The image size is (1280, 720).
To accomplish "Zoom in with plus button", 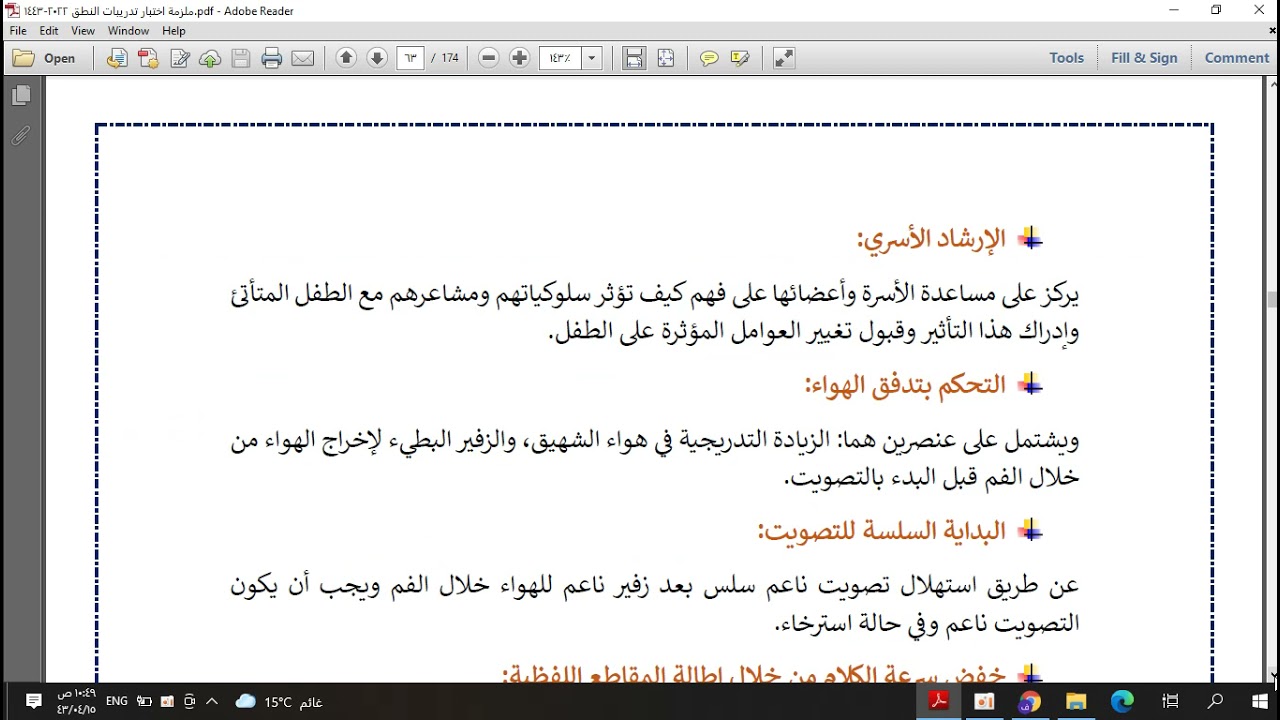I will click(519, 58).
